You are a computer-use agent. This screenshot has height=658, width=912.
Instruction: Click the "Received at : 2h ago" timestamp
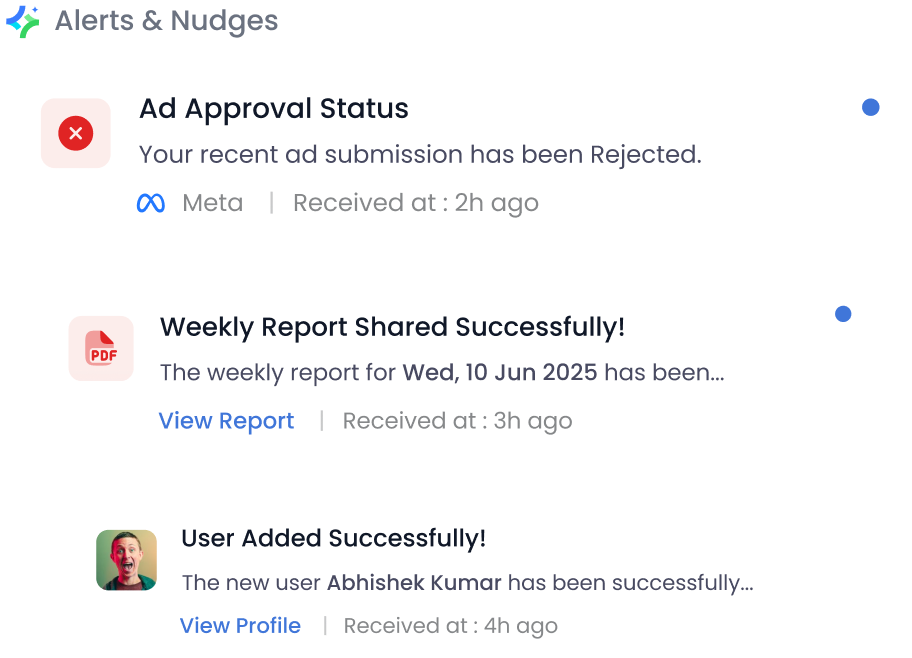[415, 204]
